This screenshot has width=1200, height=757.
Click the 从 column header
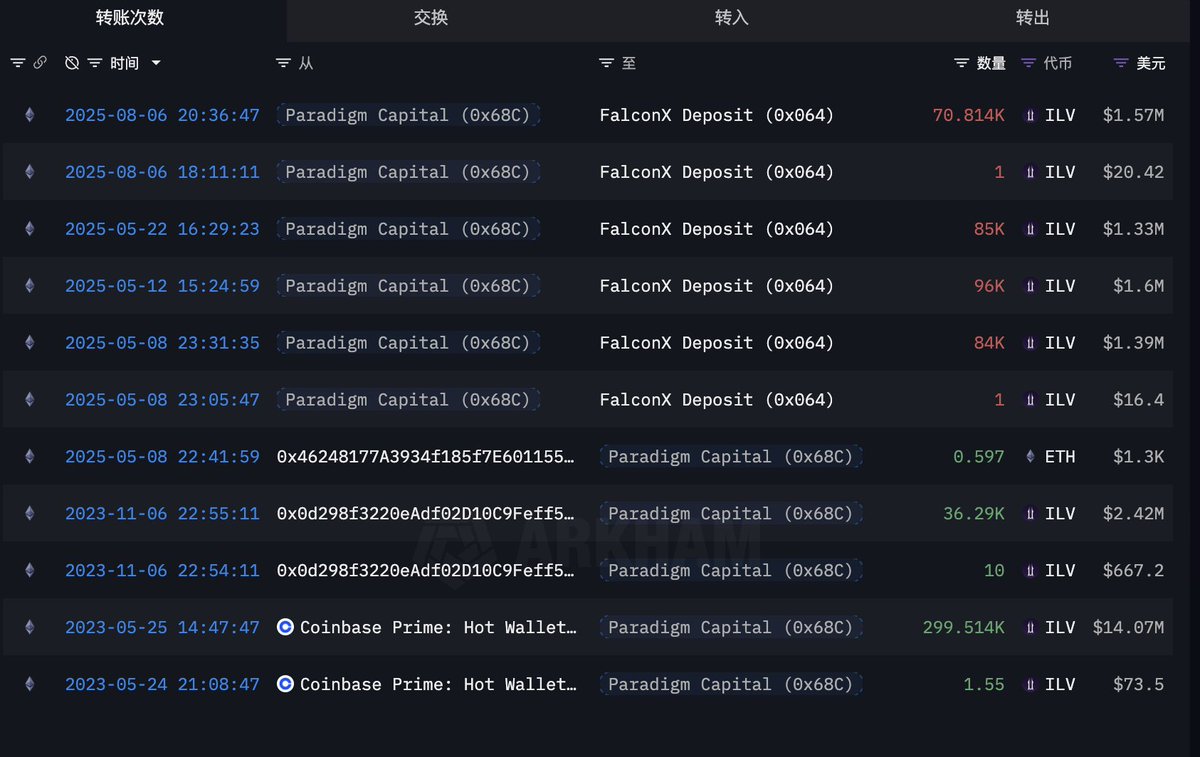(306, 63)
